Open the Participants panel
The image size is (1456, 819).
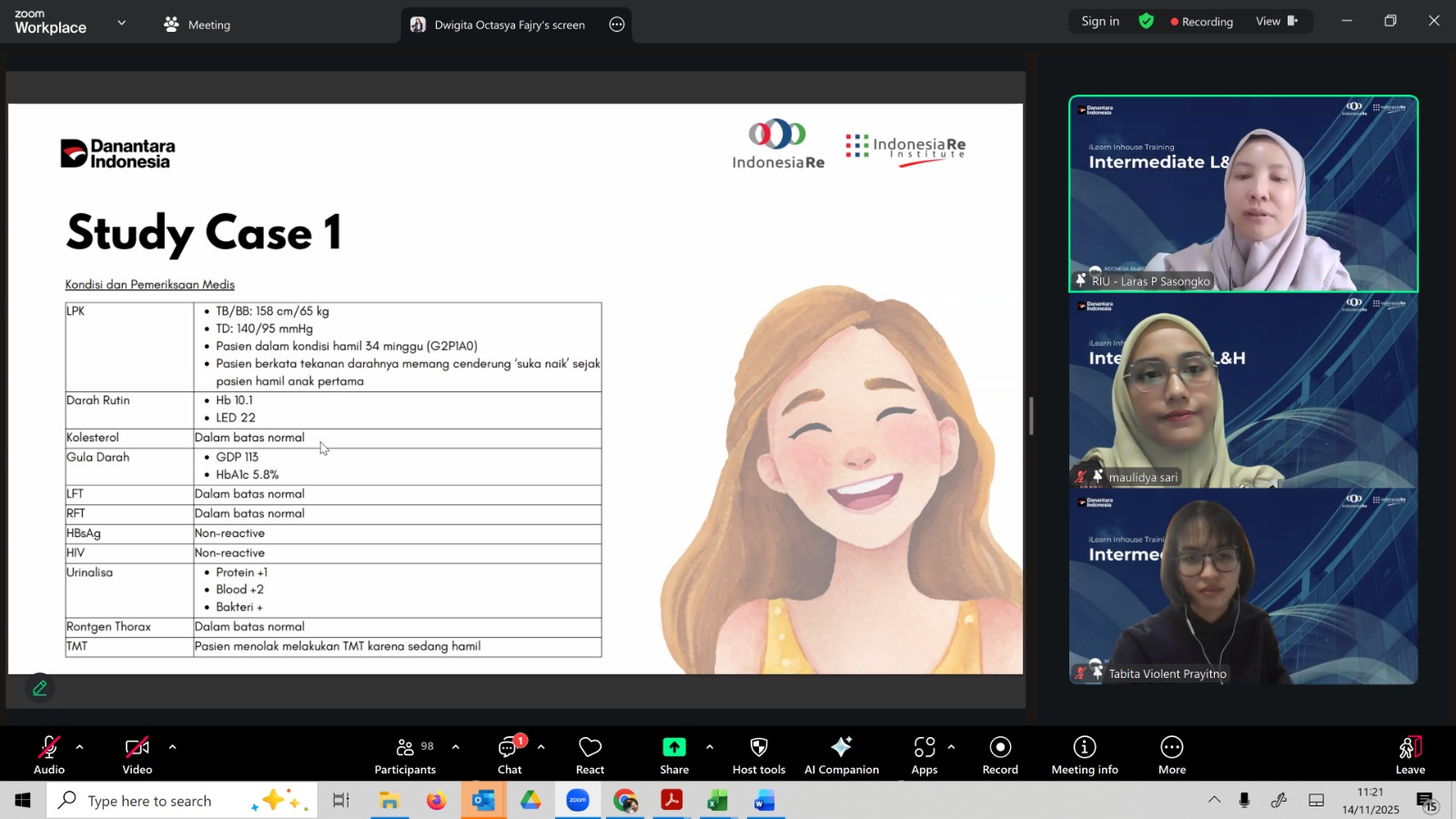coord(405,755)
